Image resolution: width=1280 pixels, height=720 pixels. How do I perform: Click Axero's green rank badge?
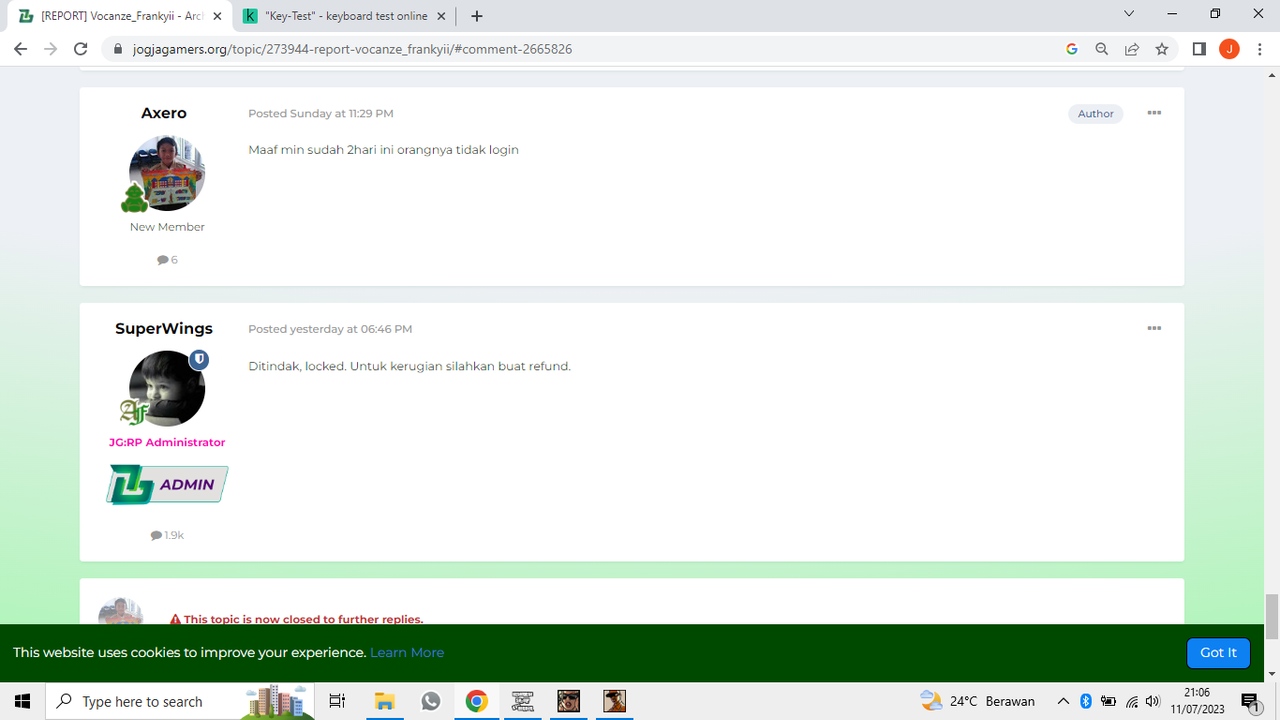tap(135, 198)
